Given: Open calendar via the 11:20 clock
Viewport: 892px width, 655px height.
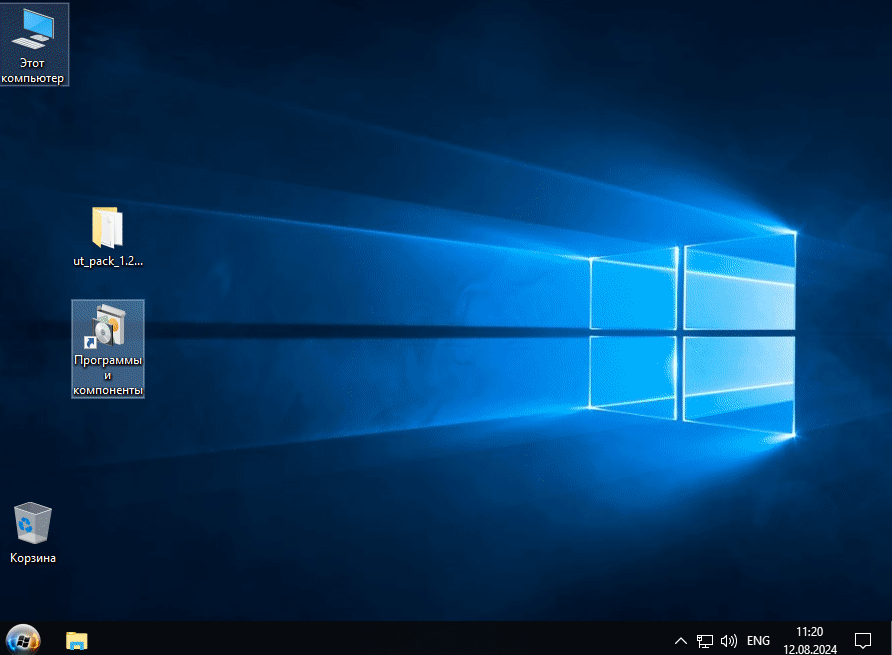Looking at the screenshot, I should 809,632.
